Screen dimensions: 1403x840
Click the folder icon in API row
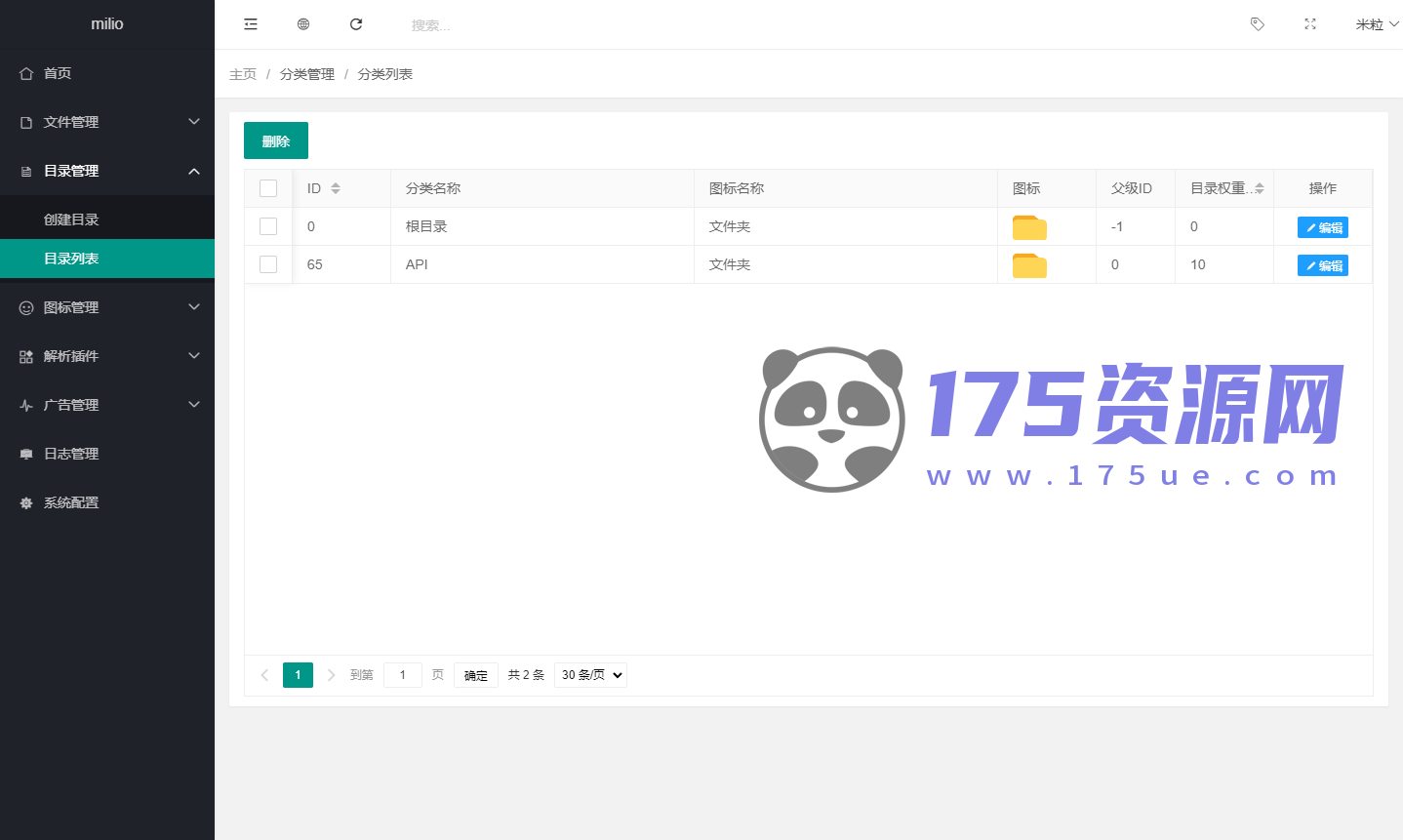pos(1029,265)
